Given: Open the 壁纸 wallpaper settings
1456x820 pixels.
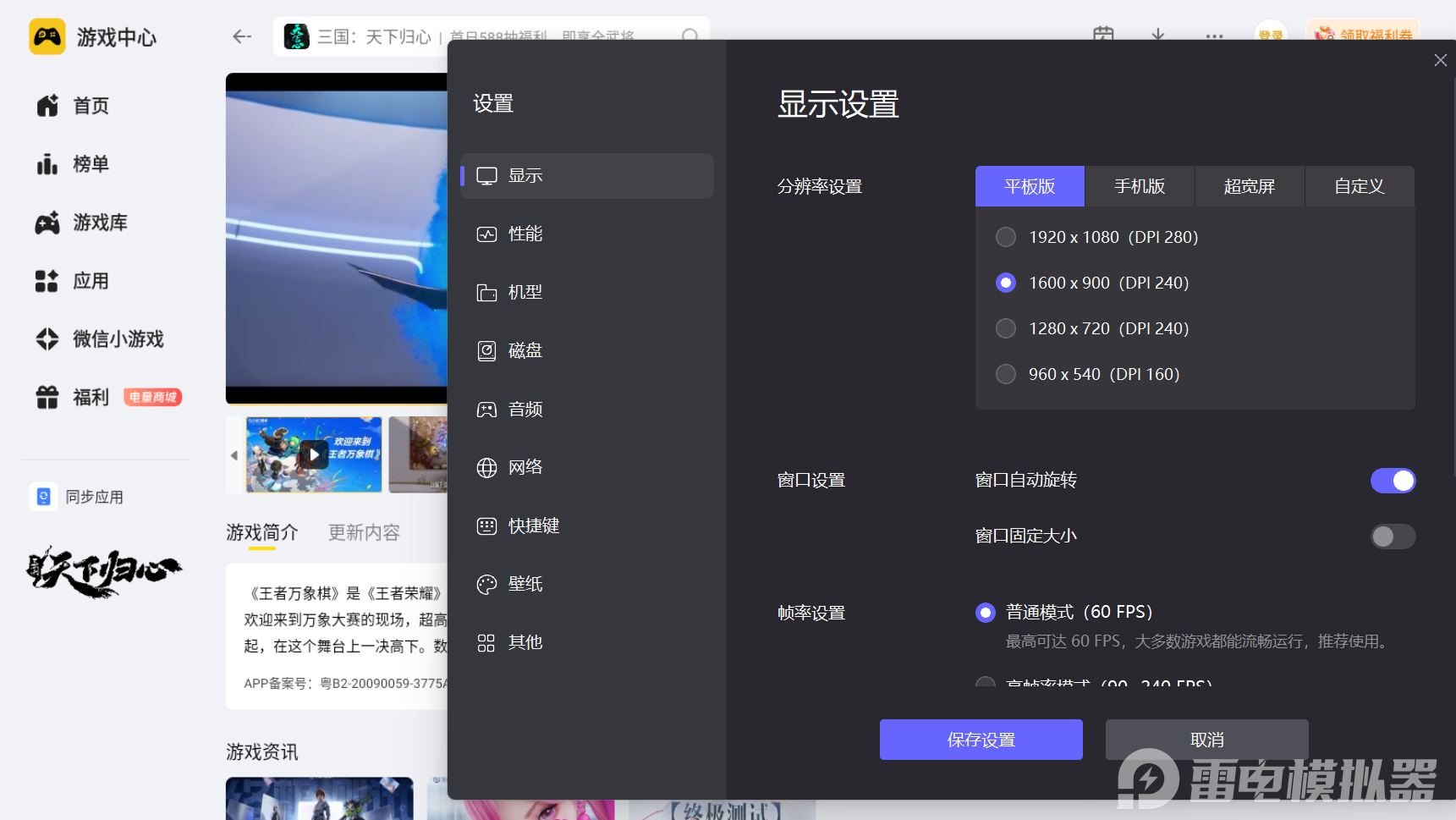Looking at the screenshot, I should (525, 585).
